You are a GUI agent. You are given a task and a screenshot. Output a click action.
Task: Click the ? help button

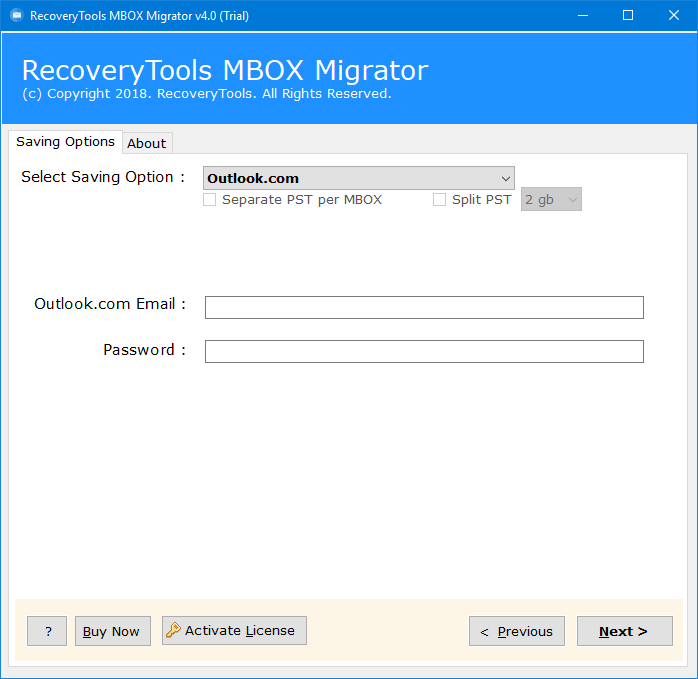tap(47, 631)
